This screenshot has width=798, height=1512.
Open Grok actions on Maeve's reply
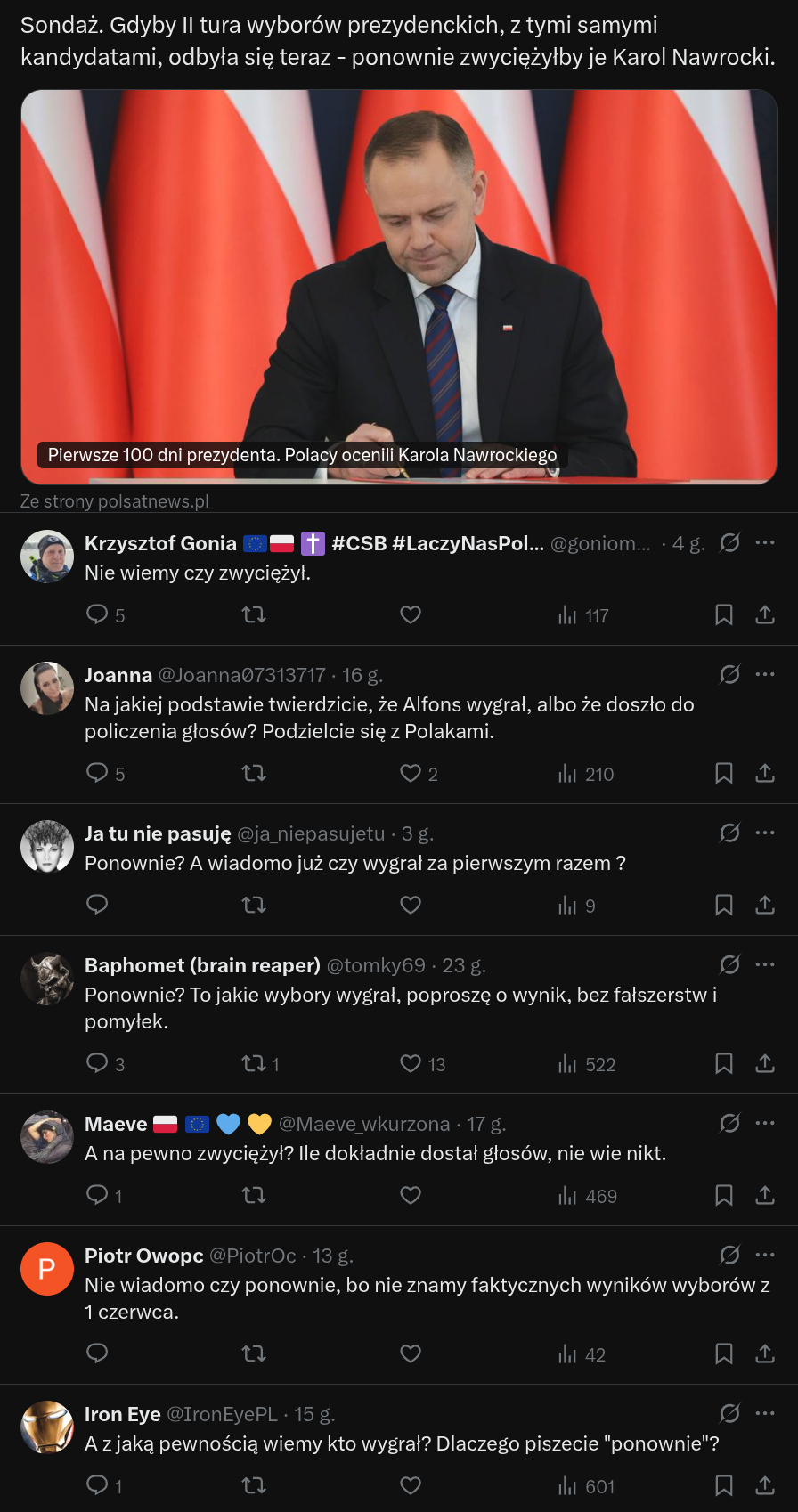[729, 1123]
